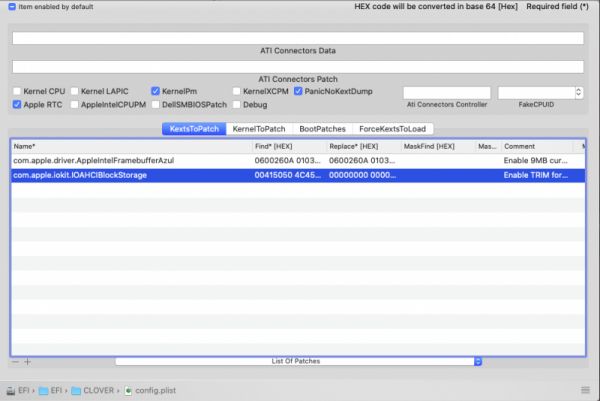Click the Enable 9MB cur comment cell

[x=535, y=161]
